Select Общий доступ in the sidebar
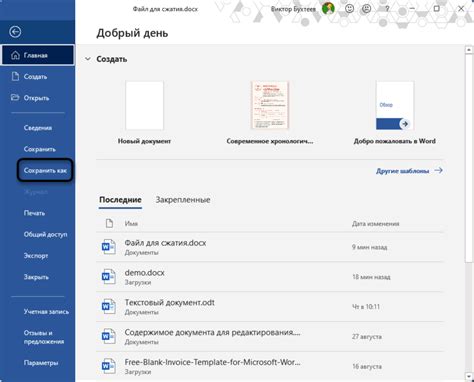 click(45, 234)
